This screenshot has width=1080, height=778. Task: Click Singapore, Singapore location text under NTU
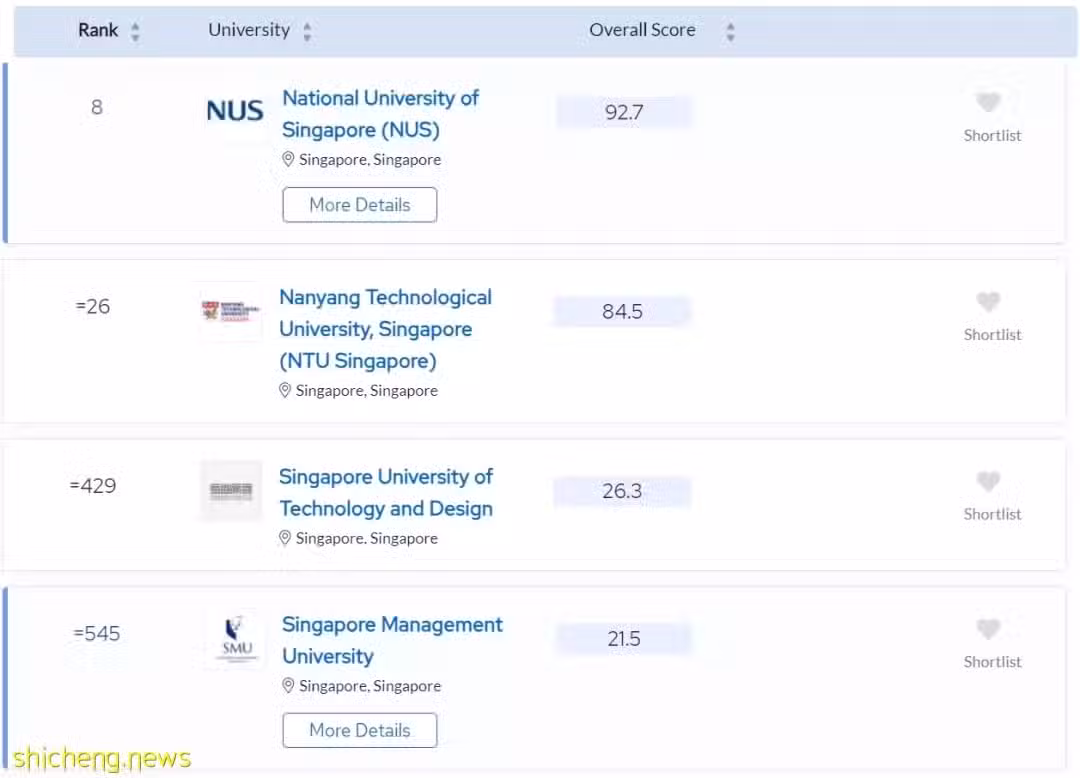(366, 391)
